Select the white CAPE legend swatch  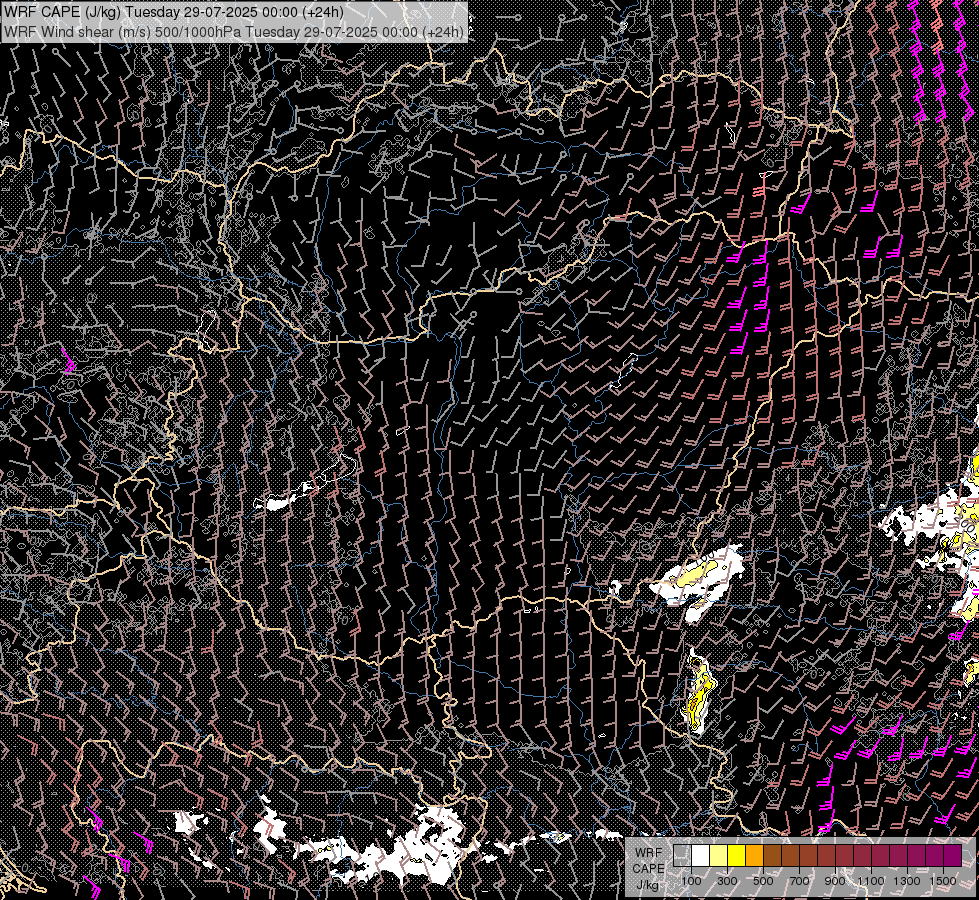coord(701,855)
